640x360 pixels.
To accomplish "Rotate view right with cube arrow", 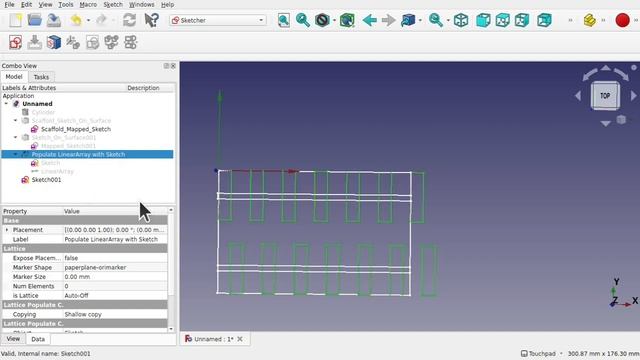I will point(633,96).
